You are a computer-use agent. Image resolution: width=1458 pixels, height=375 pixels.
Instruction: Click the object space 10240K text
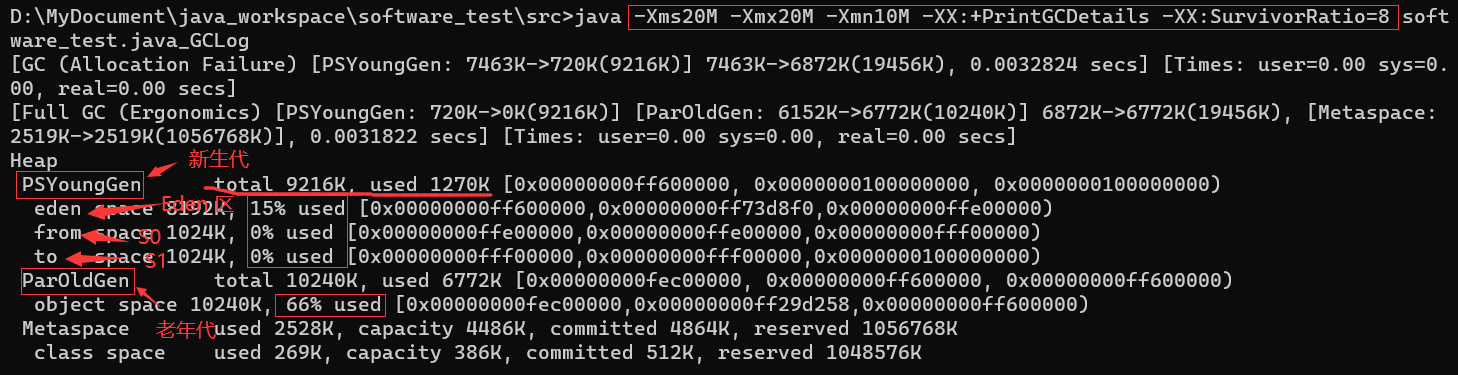tap(148, 304)
